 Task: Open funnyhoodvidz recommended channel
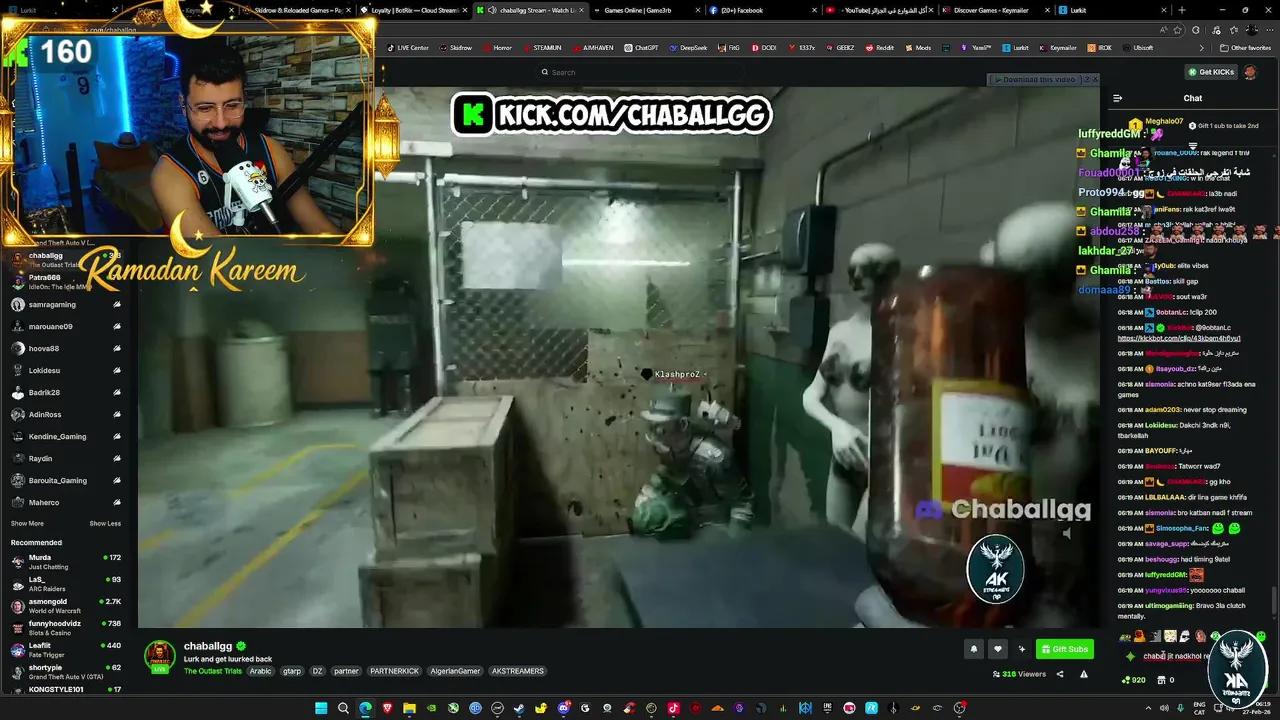(x=66, y=627)
